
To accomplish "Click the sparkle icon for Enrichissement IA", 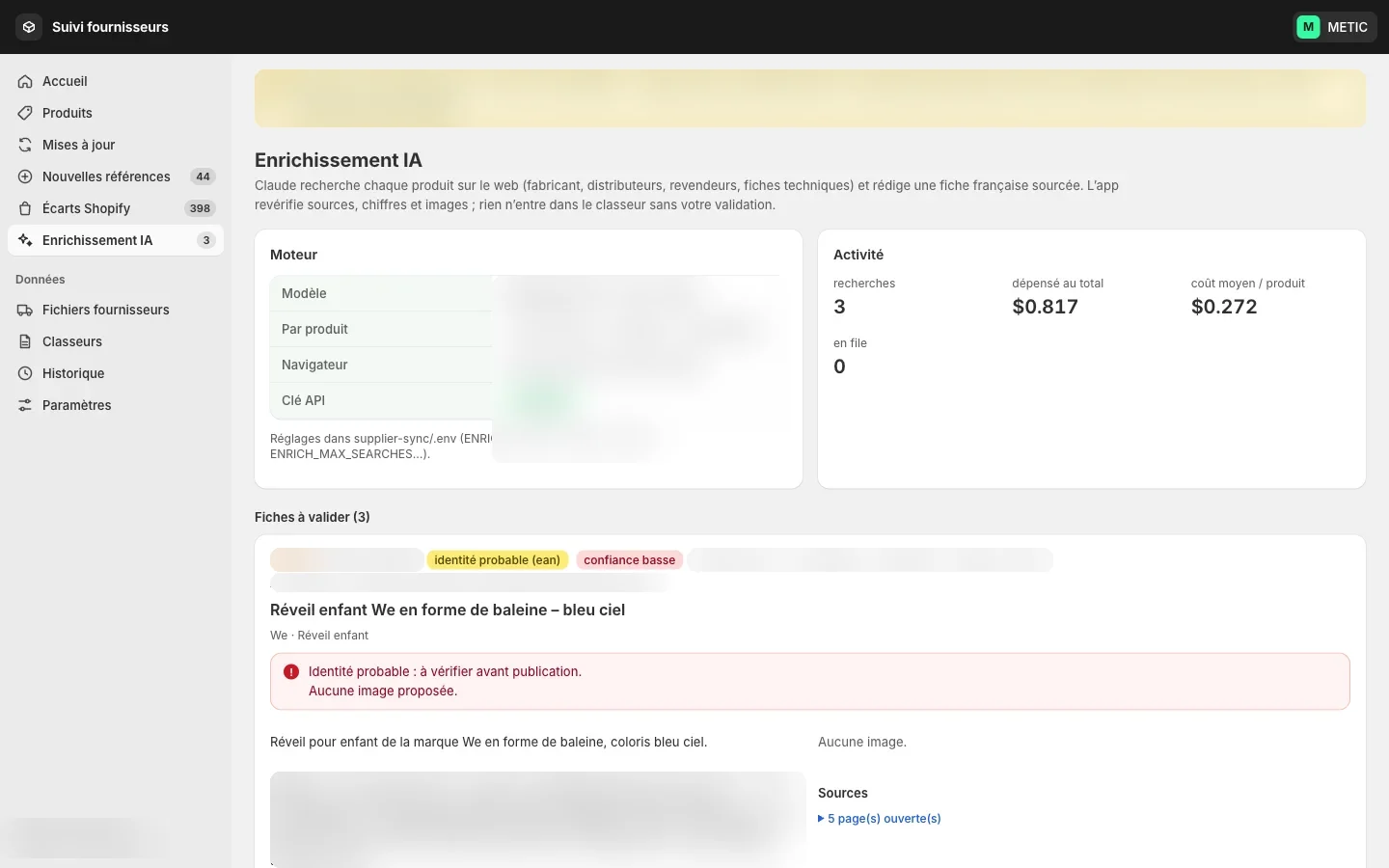I will (25, 240).
